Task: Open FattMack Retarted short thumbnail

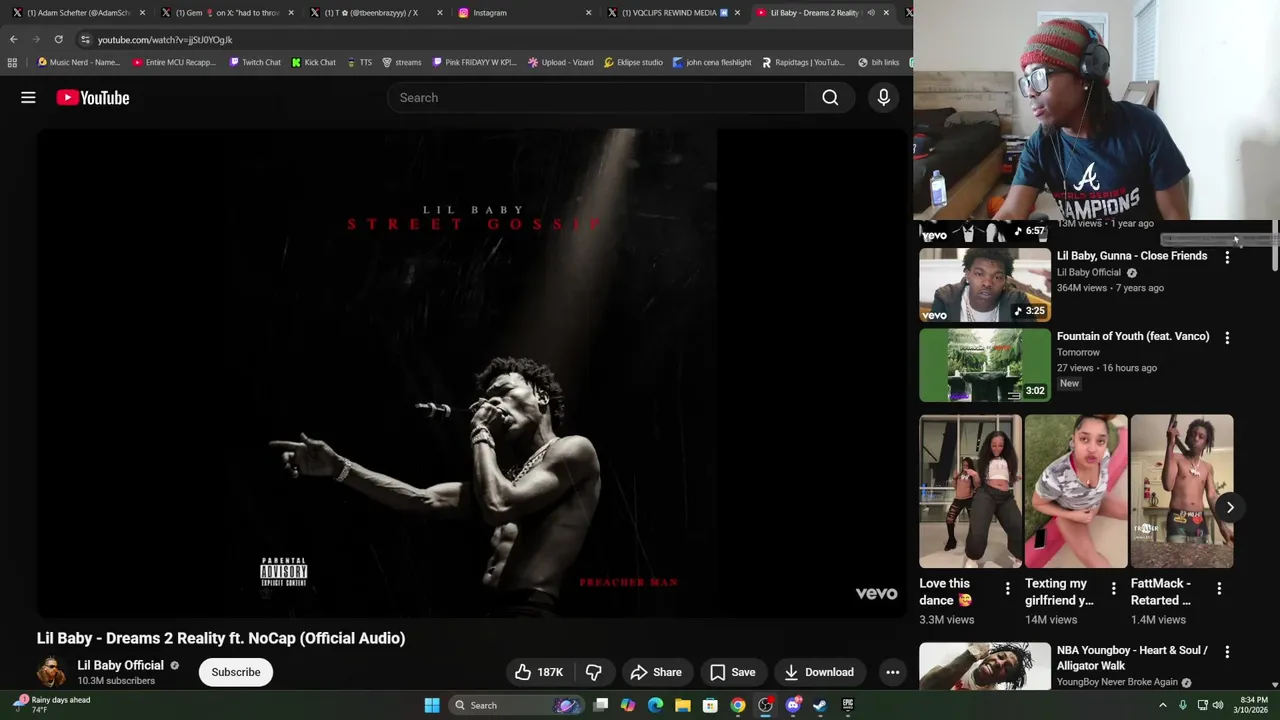Action: (1182, 491)
